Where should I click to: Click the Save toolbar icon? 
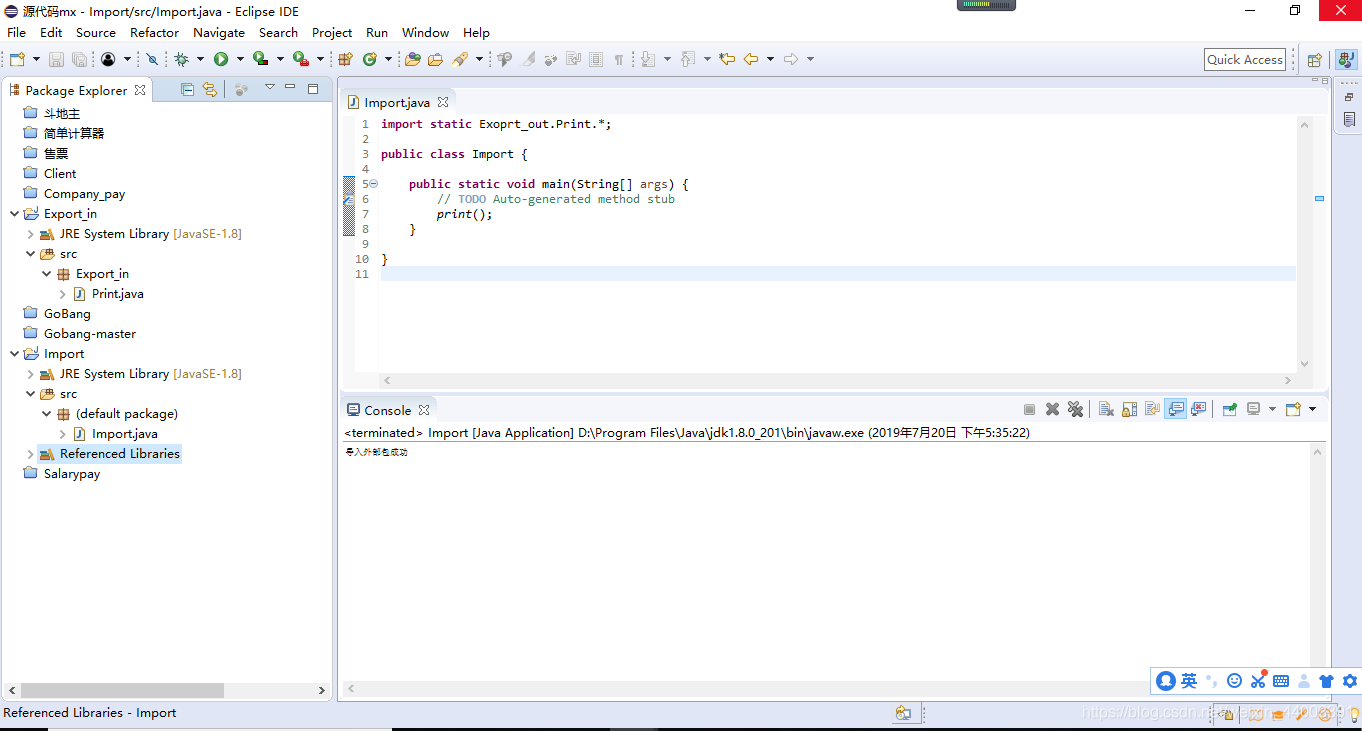[x=56, y=59]
